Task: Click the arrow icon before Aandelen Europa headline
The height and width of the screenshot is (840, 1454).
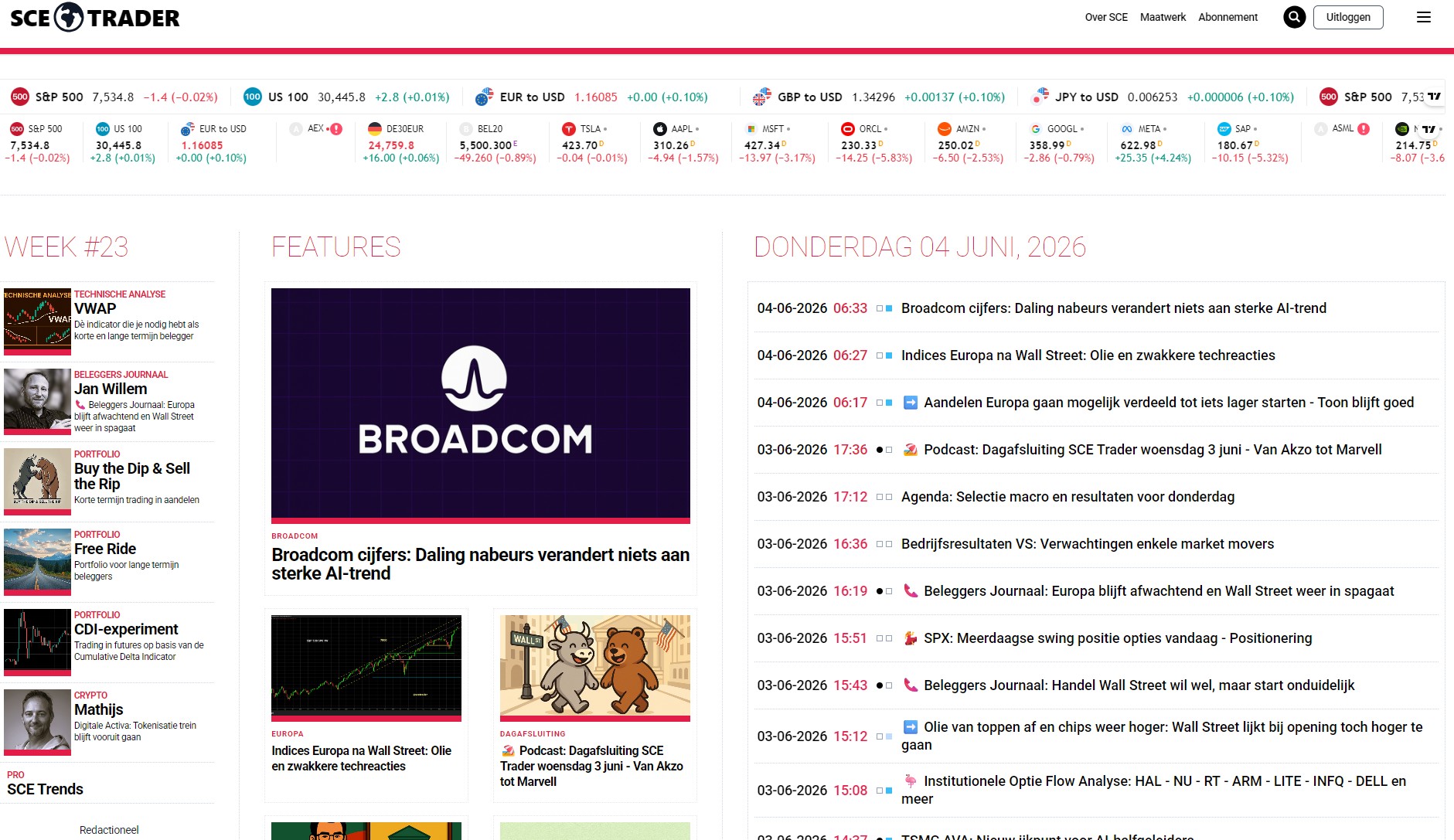Action: point(911,403)
